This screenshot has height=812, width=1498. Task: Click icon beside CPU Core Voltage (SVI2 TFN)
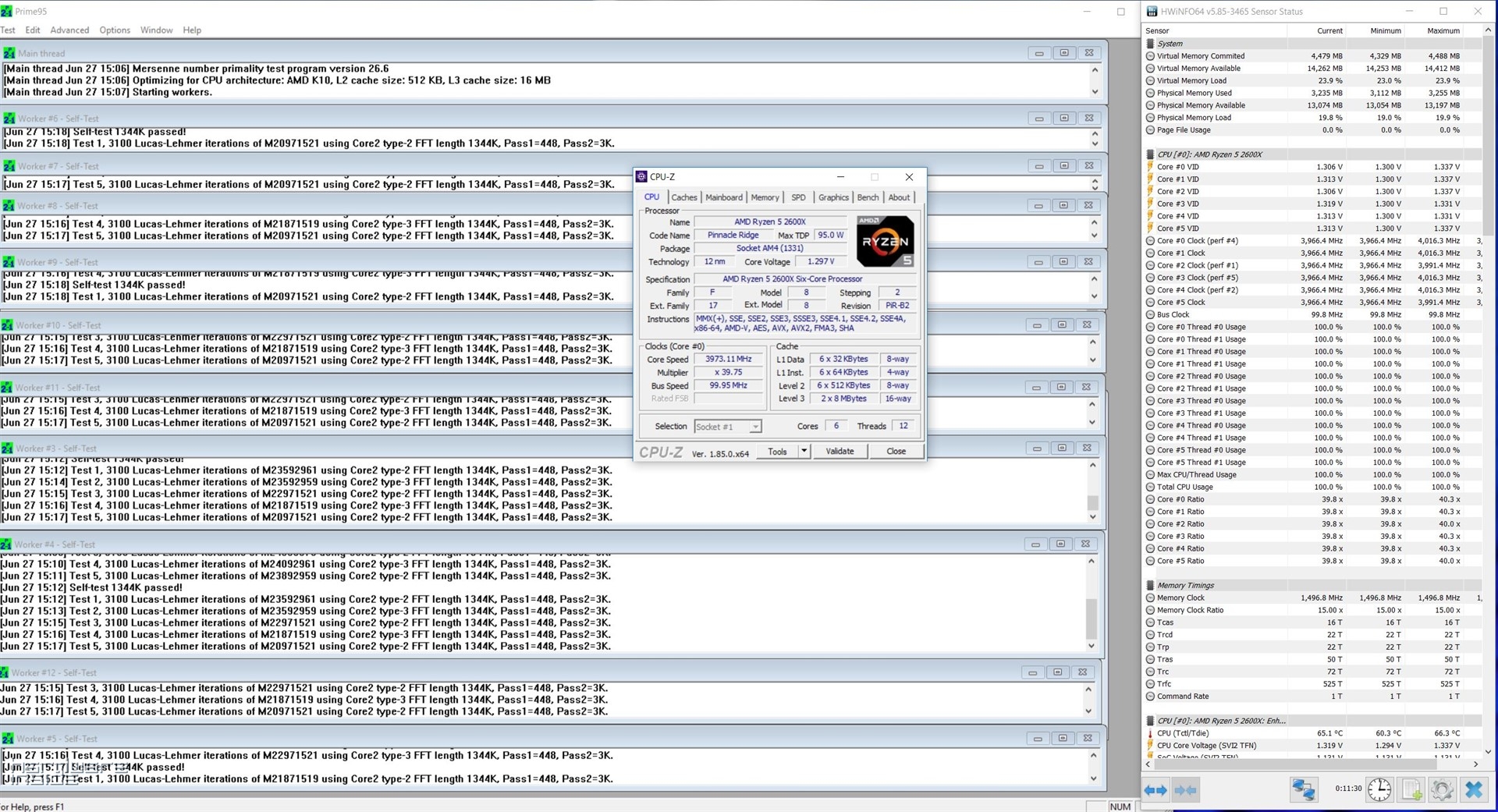pos(1150,746)
